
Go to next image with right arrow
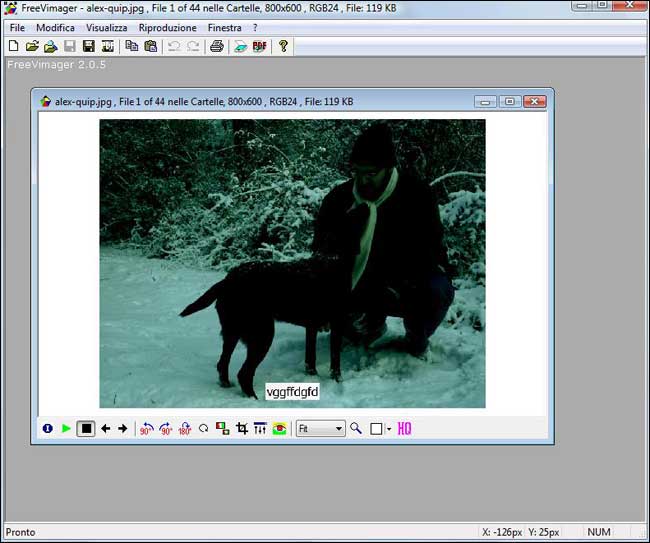coord(123,429)
